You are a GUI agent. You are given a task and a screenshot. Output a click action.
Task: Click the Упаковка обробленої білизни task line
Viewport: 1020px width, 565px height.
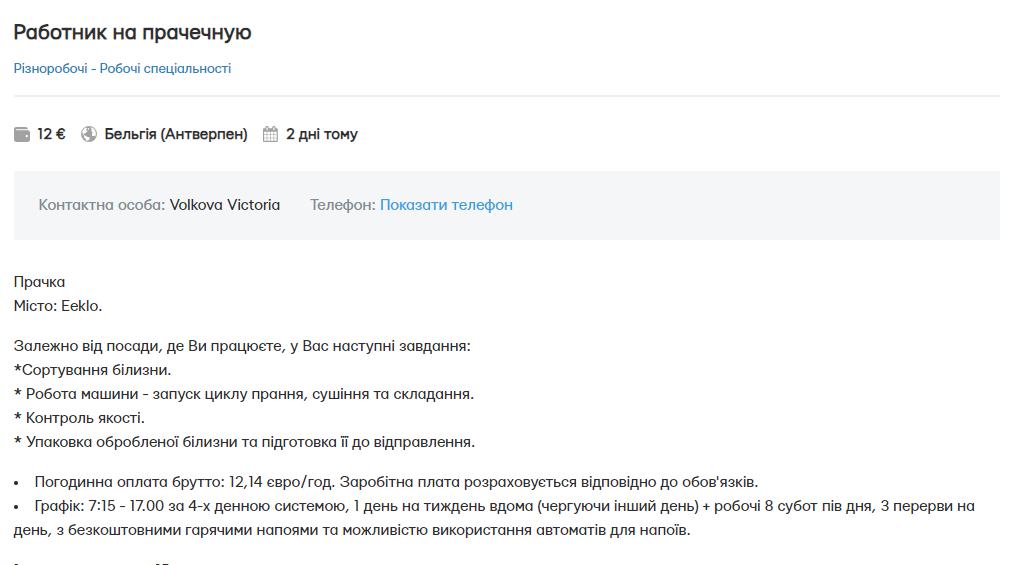[x=243, y=442]
